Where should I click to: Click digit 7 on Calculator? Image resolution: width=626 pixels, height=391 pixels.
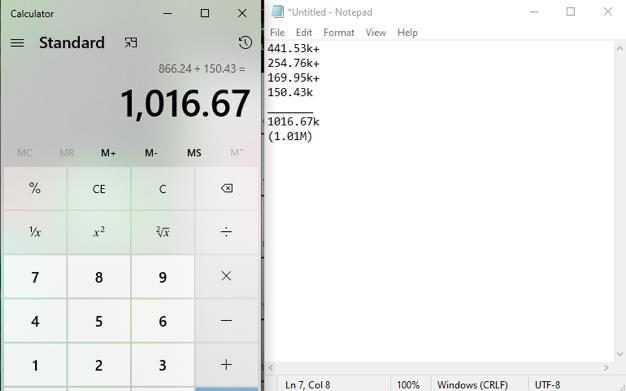(x=35, y=277)
